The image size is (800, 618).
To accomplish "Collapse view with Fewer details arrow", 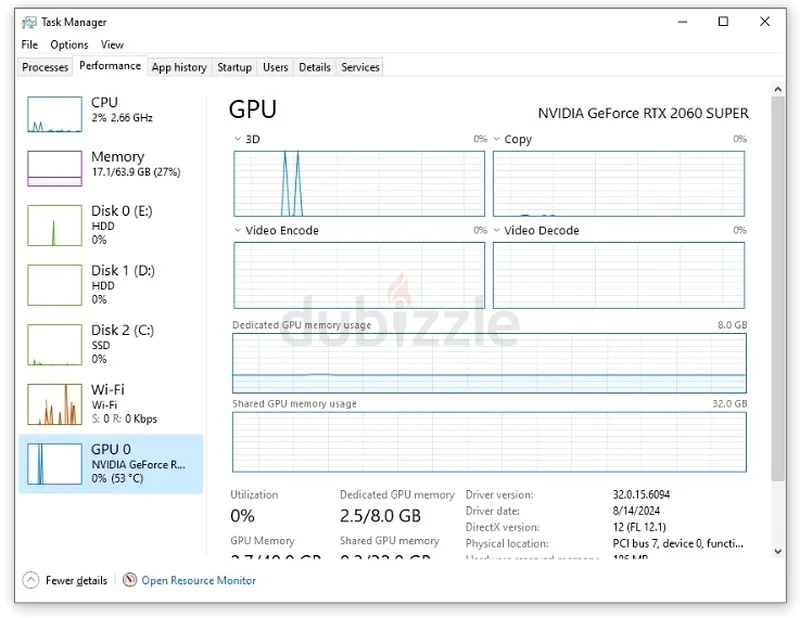I will point(30,580).
